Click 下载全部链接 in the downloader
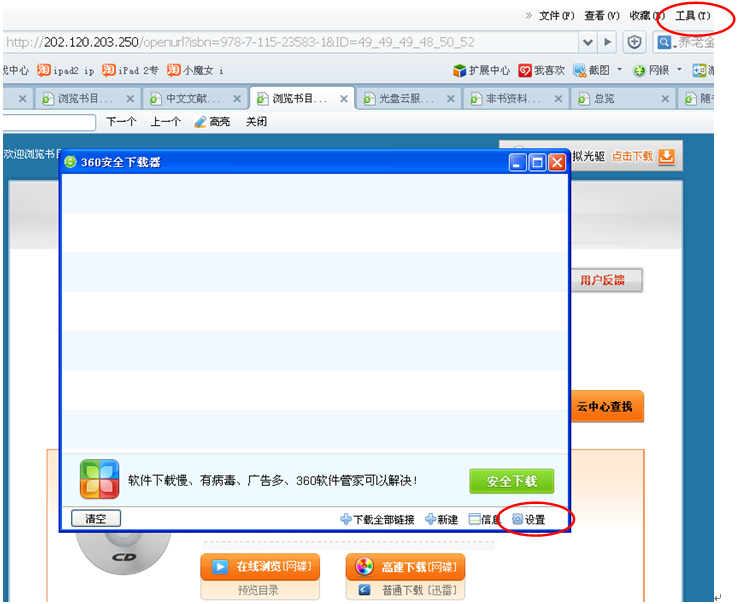This screenshot has height=604, width=737. click(x=377, y=519)
